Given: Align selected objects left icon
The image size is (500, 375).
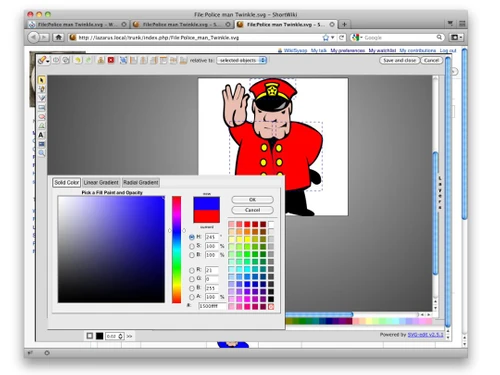Looking at the screenshot, I should (x=133, y=60).
